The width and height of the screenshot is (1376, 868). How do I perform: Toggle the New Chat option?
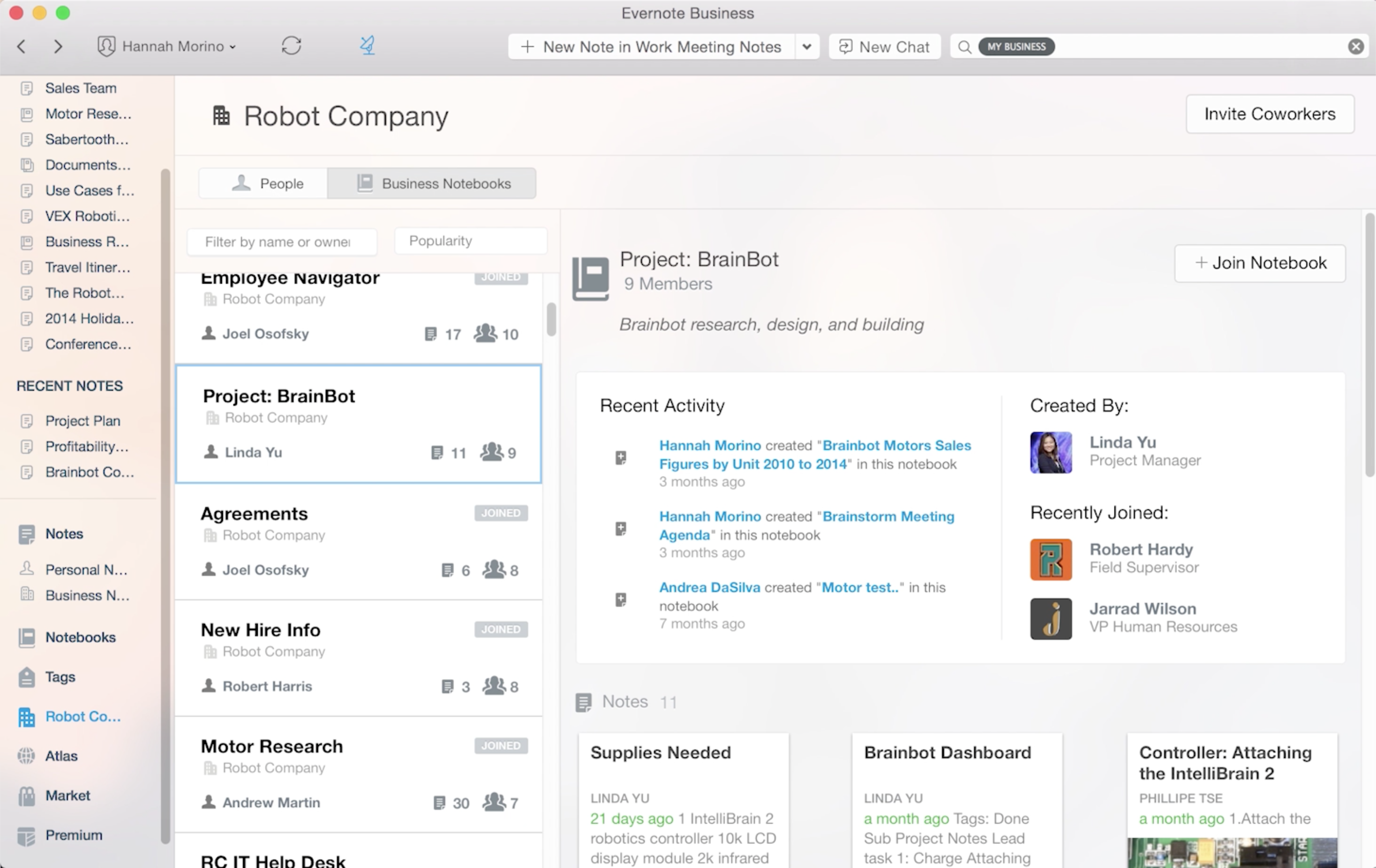point(884,46)
